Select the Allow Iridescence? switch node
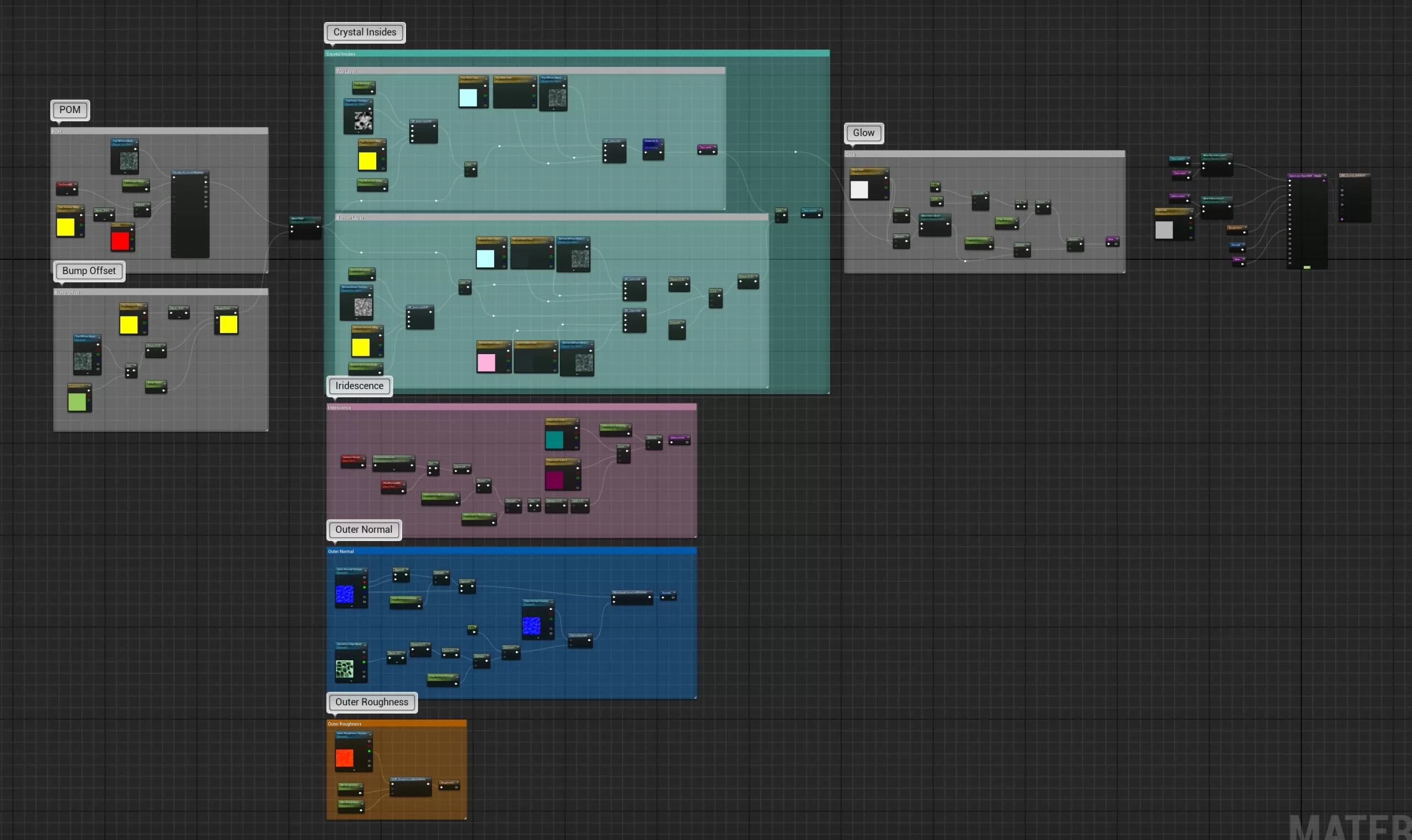1412x840 pixels. click(x=1217, y=208)
